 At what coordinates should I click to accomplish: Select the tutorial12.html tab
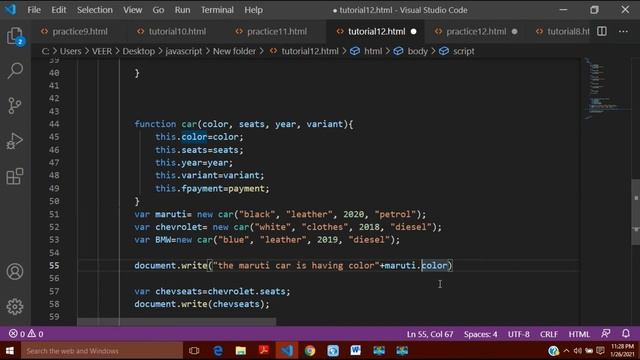tap(376, 31)
